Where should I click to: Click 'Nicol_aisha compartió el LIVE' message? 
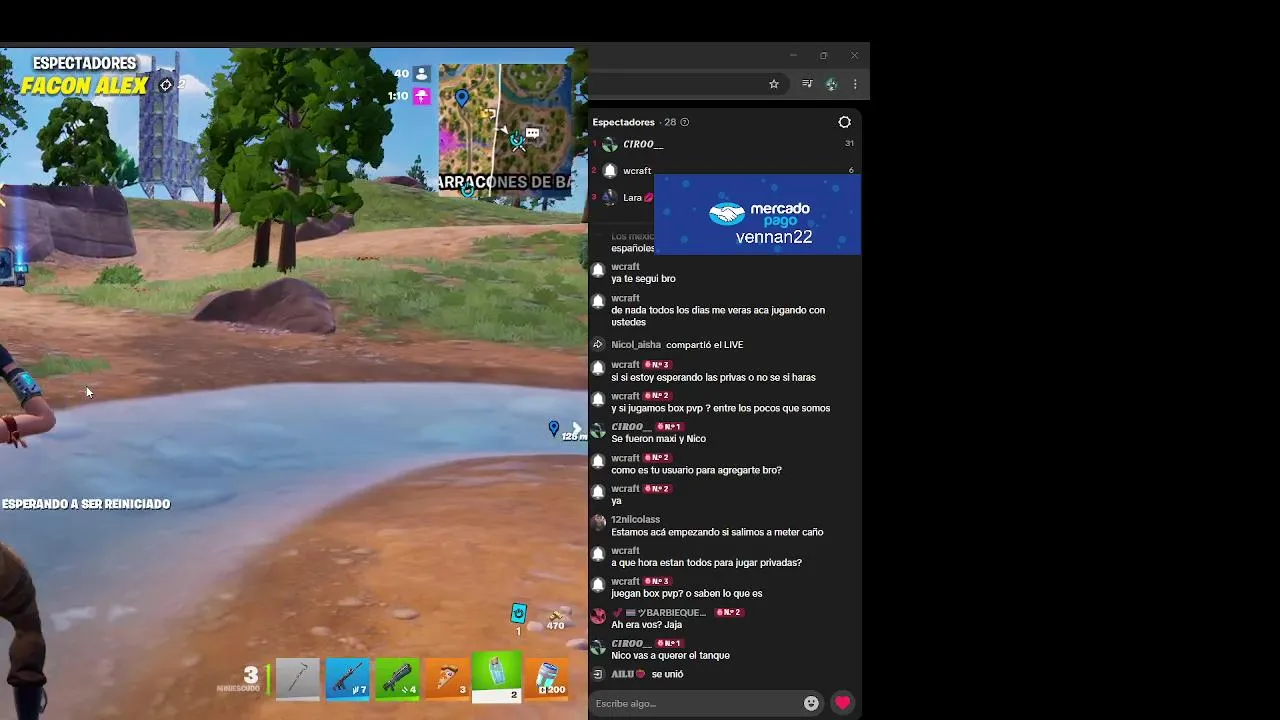click(x=677, y=345)
